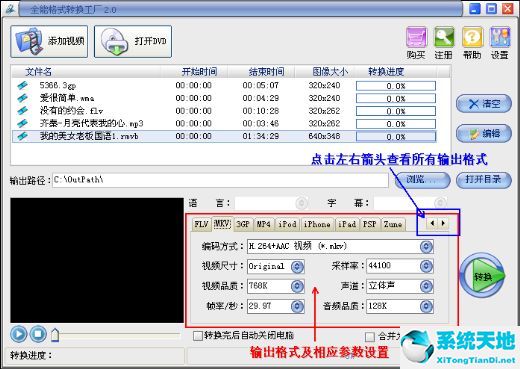
Task: Open the 编码方式 encoding dropdown
Action: coord(426,247)
